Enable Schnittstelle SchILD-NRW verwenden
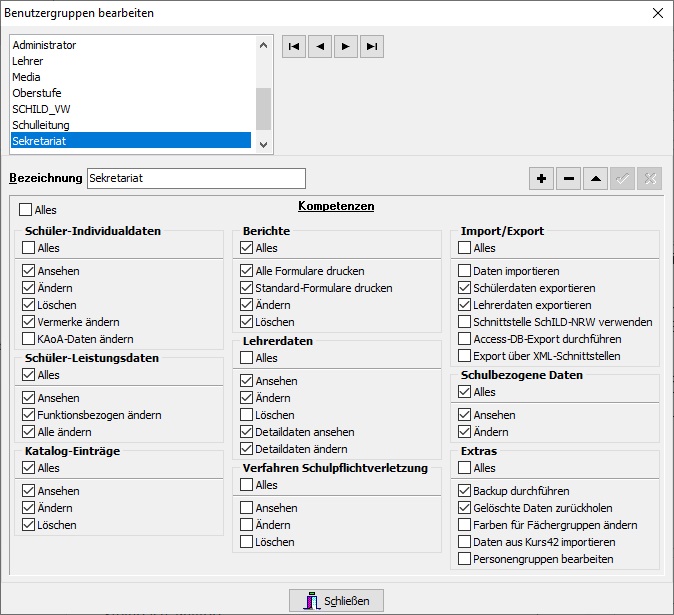674x615 pixels. [x=464, y=321]
